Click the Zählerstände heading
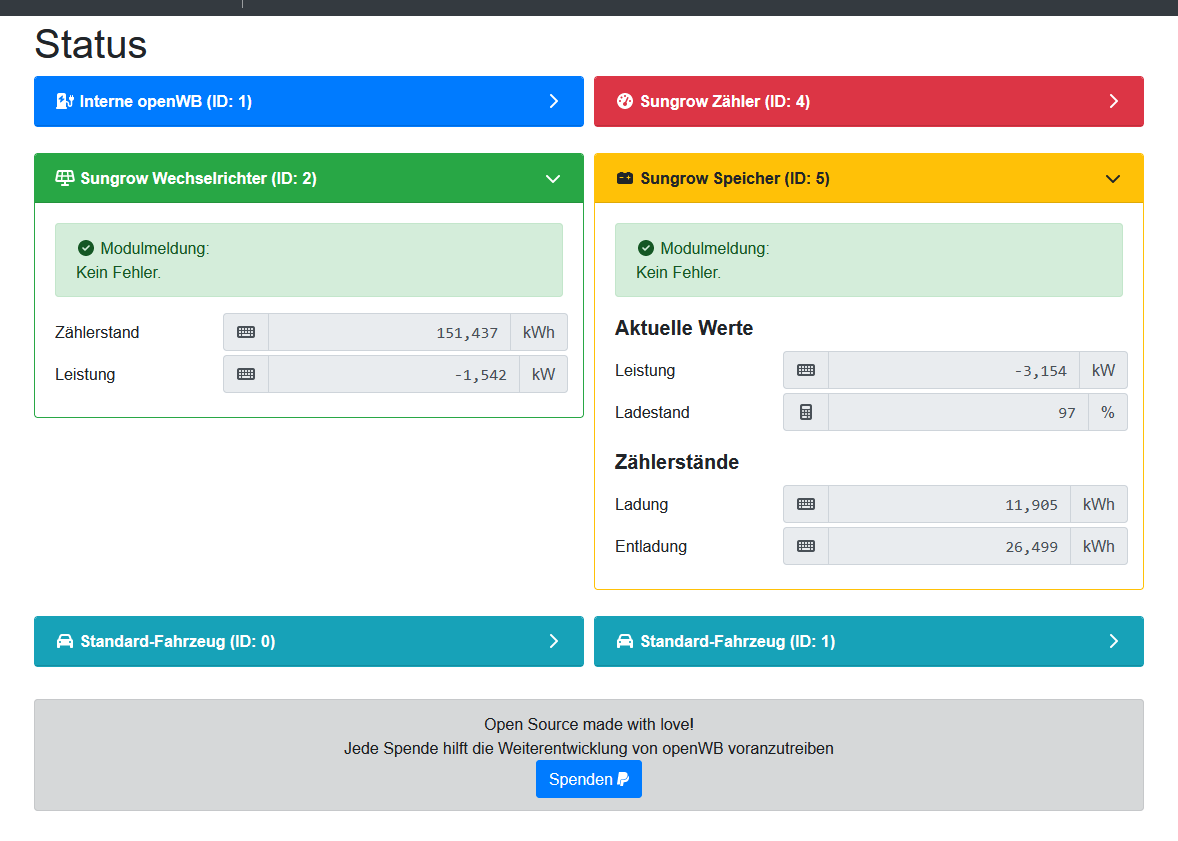Viewport: 1178px width, 841px height. pos(677,461)
